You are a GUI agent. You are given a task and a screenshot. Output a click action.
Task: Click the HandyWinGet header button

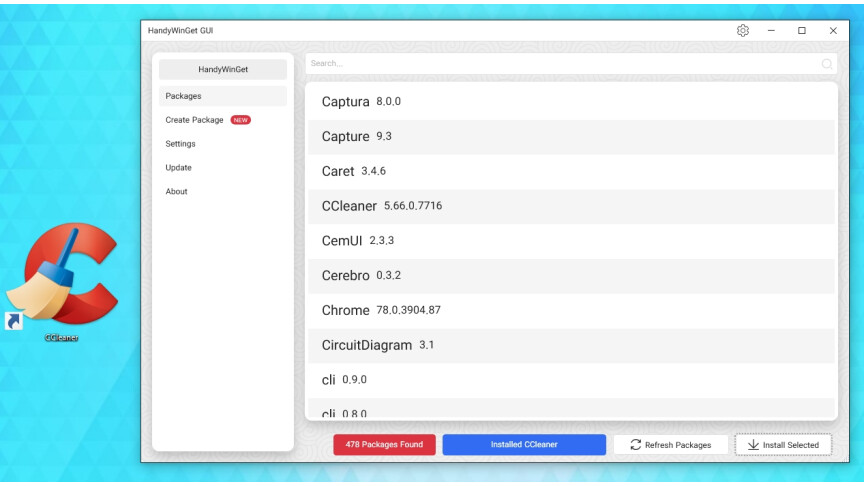(223, 69)
